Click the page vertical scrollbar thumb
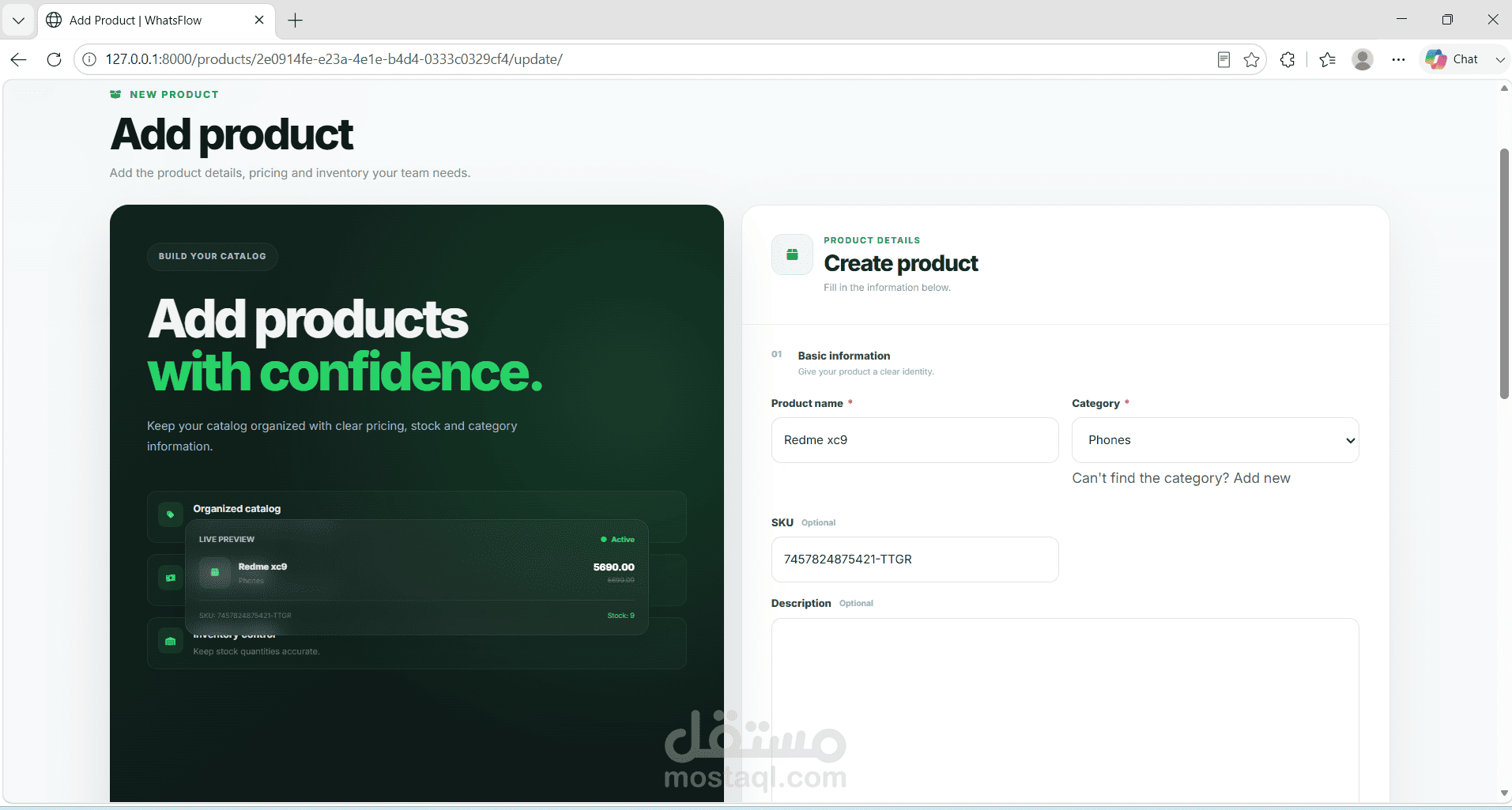The image size is (1512, 810). tap(1504, 273)
